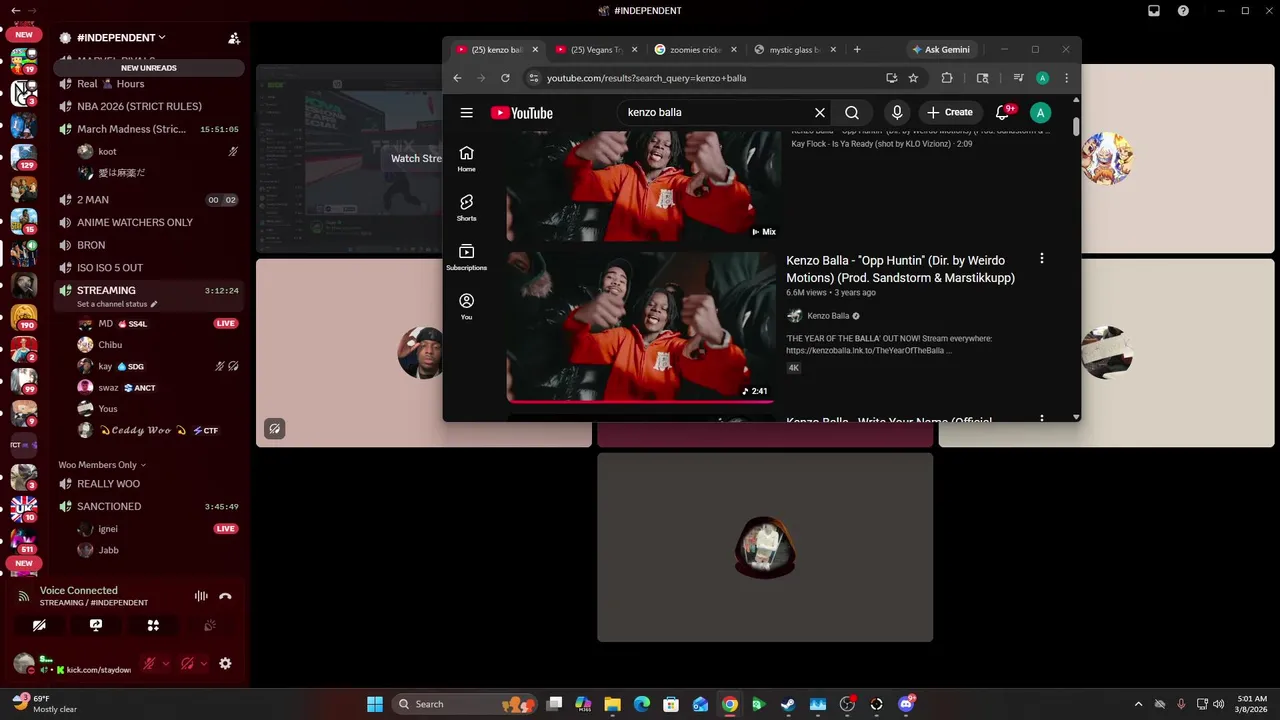Open Discord user settings gear
Viewport: 1280px width, 720px height.
[x=225, y=663]
